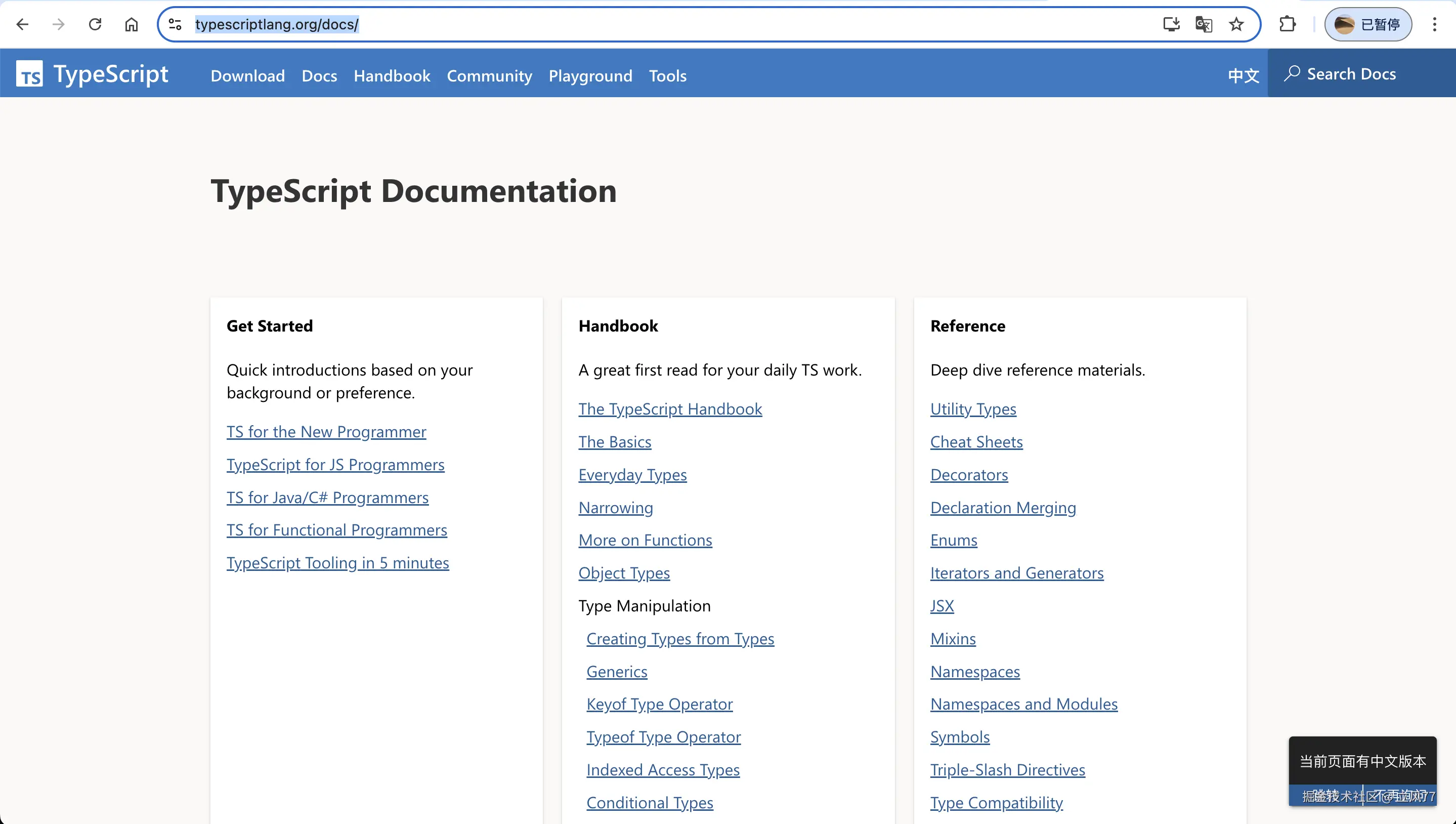The image size is (1456, 824).
Task: Go to browser home page
Action: coord(131,24)
